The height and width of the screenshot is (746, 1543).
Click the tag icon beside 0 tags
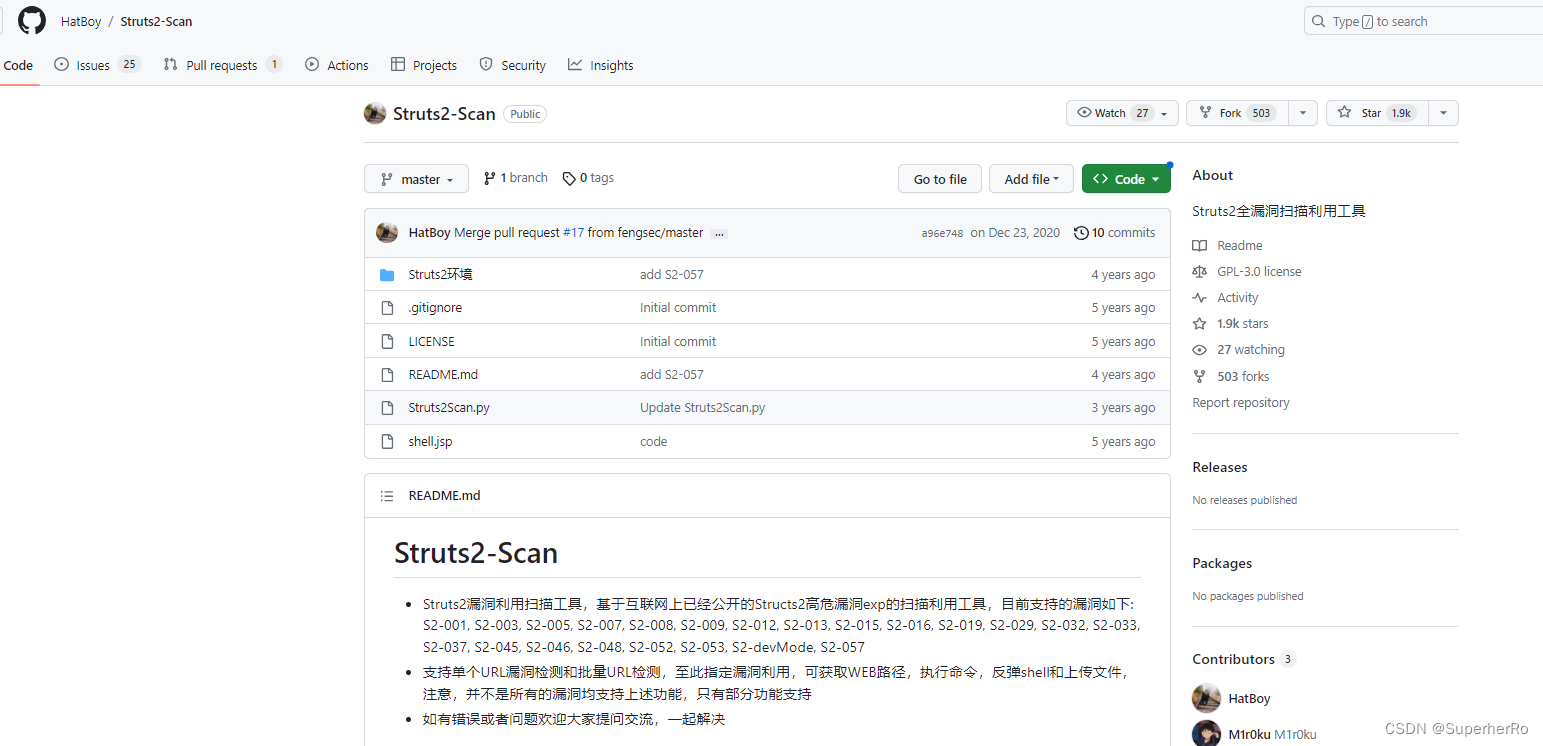[569, 179]
